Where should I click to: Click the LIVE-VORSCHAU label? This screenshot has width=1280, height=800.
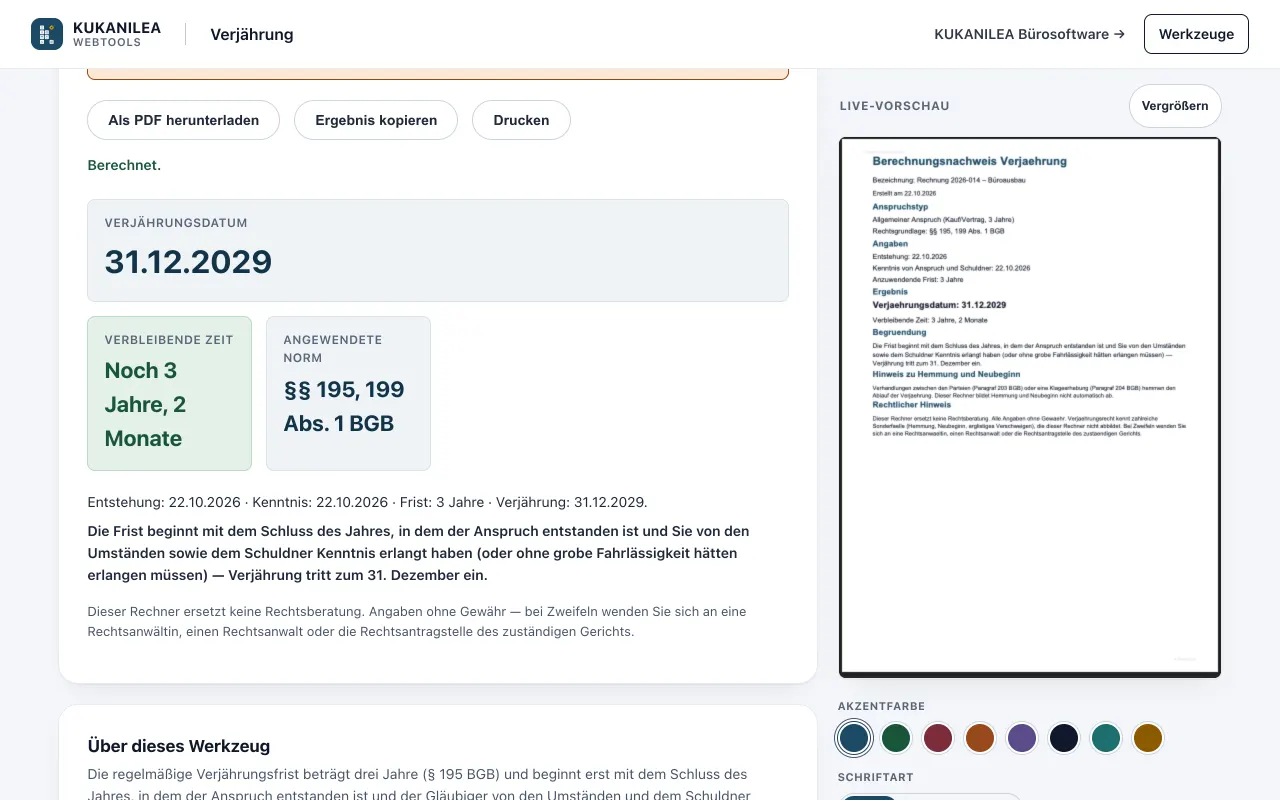click(x=895, y=106)
